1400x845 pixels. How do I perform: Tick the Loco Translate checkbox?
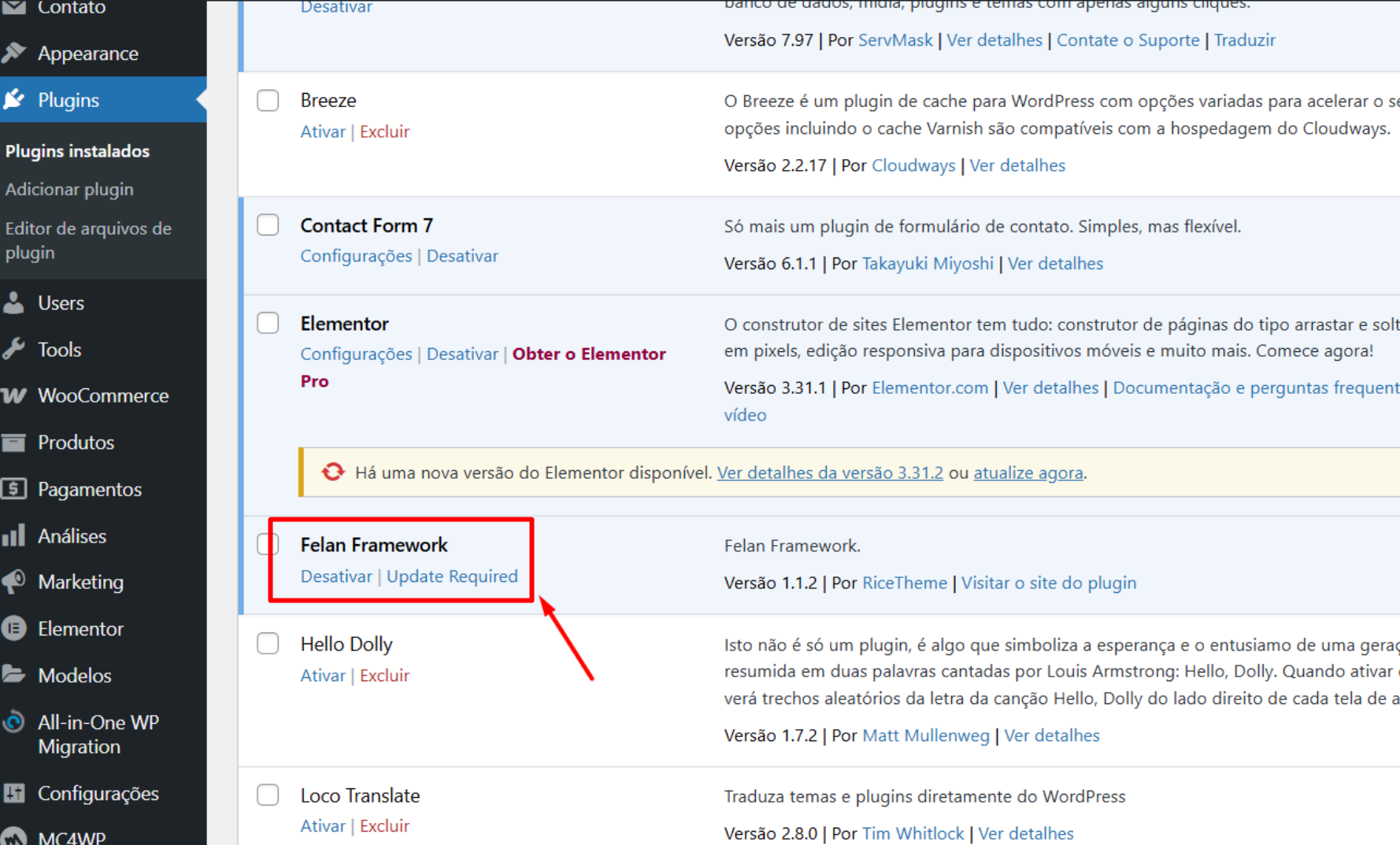point(268,795)
